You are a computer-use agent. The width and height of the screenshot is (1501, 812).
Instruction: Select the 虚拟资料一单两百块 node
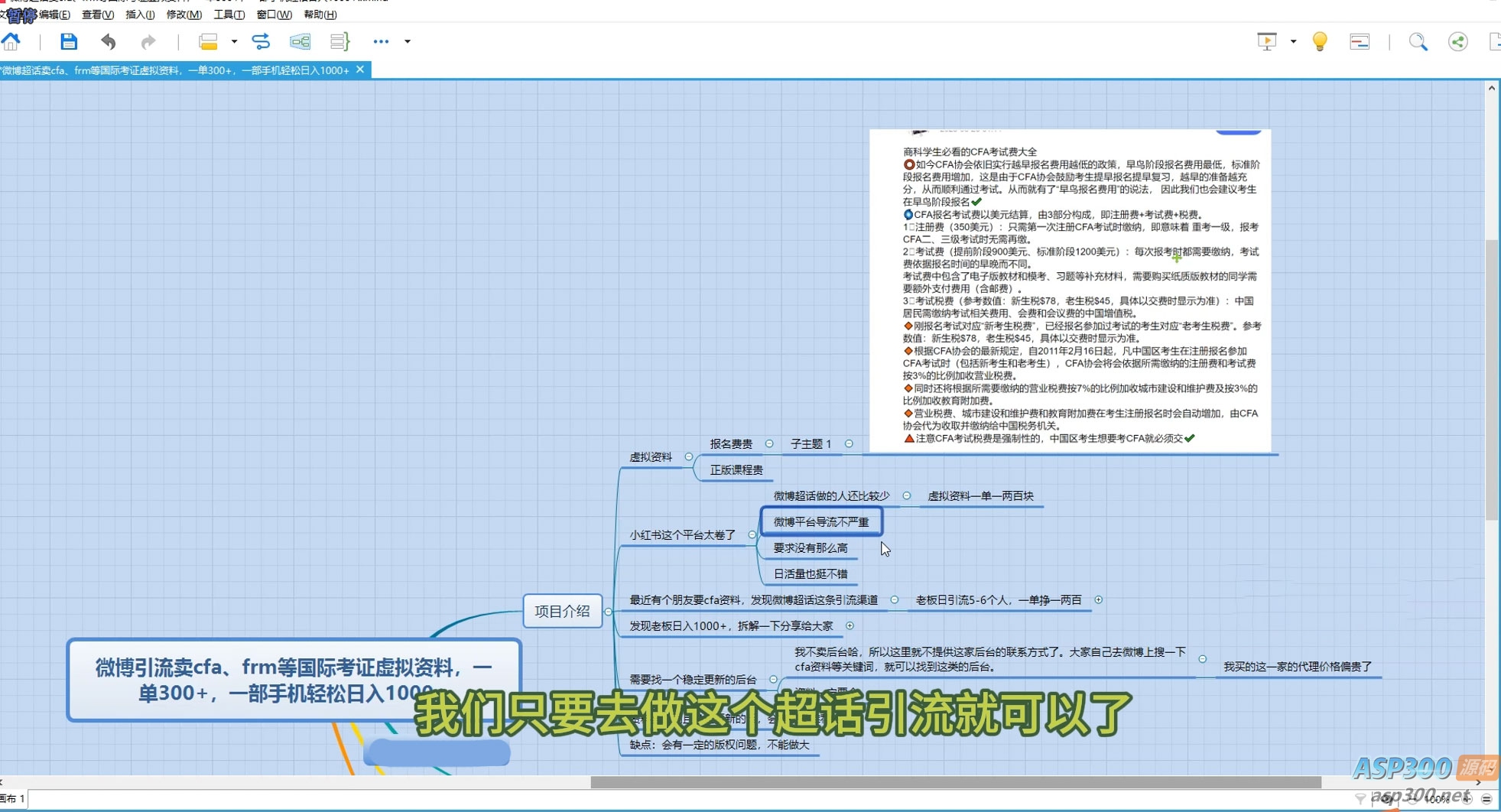(x=980, y=496)
